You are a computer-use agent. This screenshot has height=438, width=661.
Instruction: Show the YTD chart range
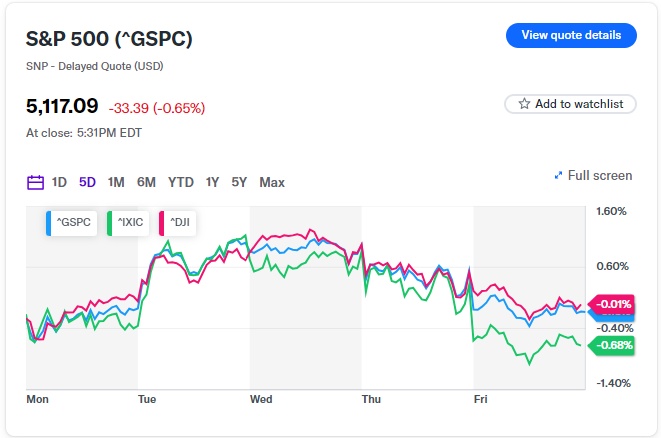pyautogui.click(x=181, y=182)
